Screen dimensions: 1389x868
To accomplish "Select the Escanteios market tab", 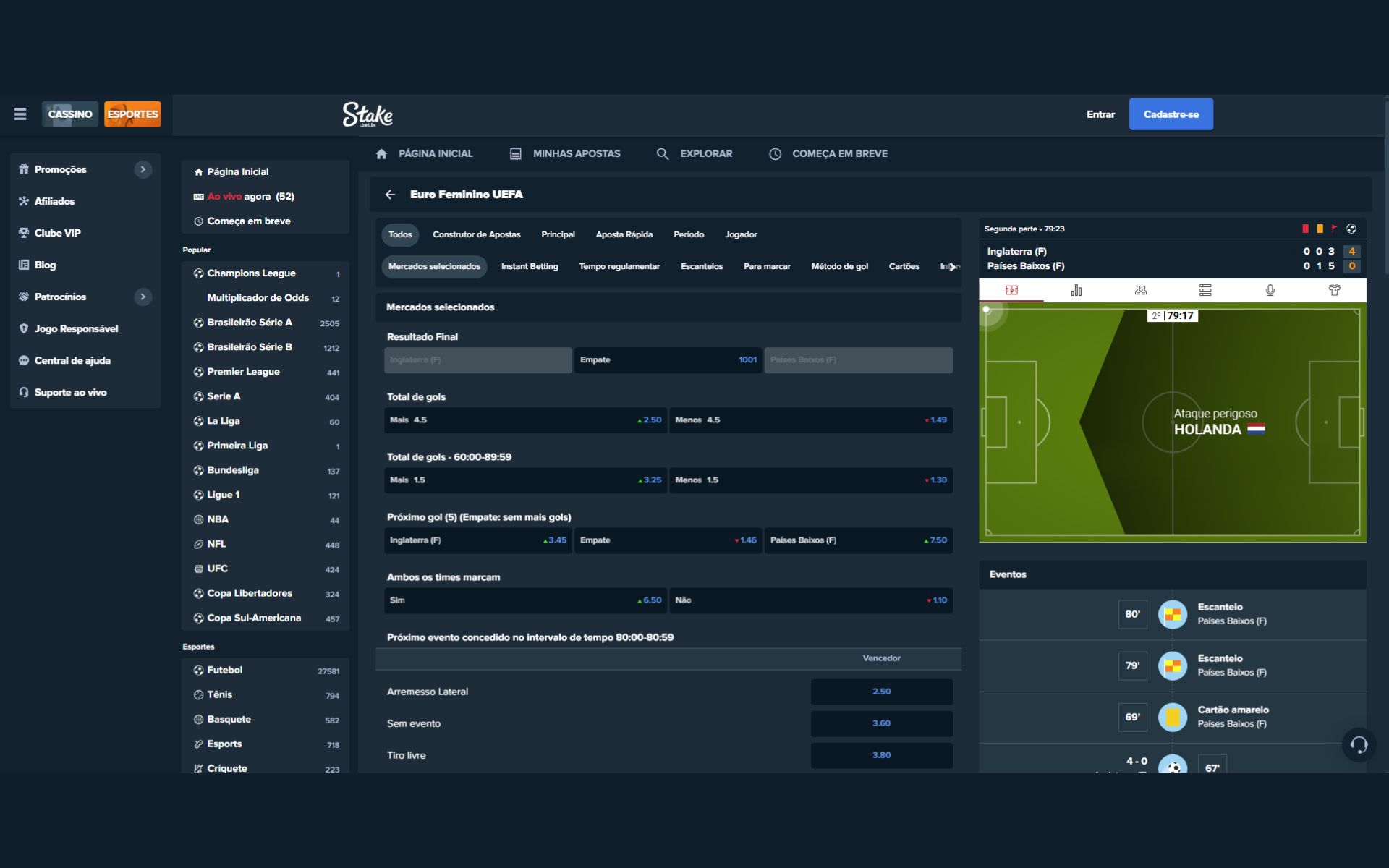I will point(701,267).
